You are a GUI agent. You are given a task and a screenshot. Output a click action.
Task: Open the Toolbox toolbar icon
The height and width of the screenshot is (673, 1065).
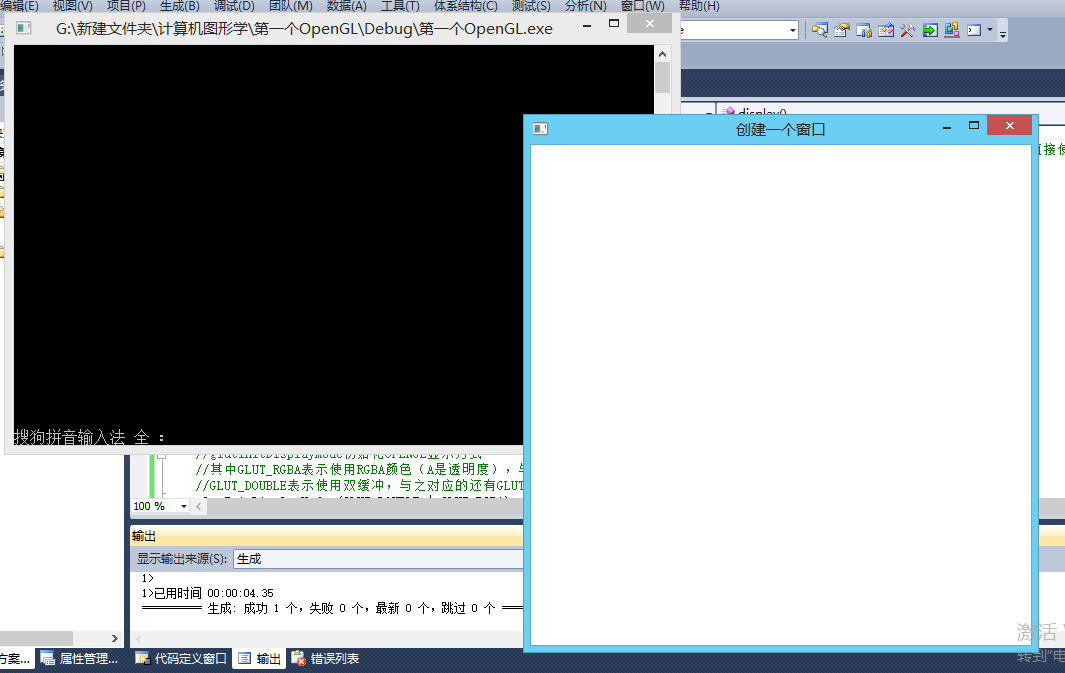884,30
